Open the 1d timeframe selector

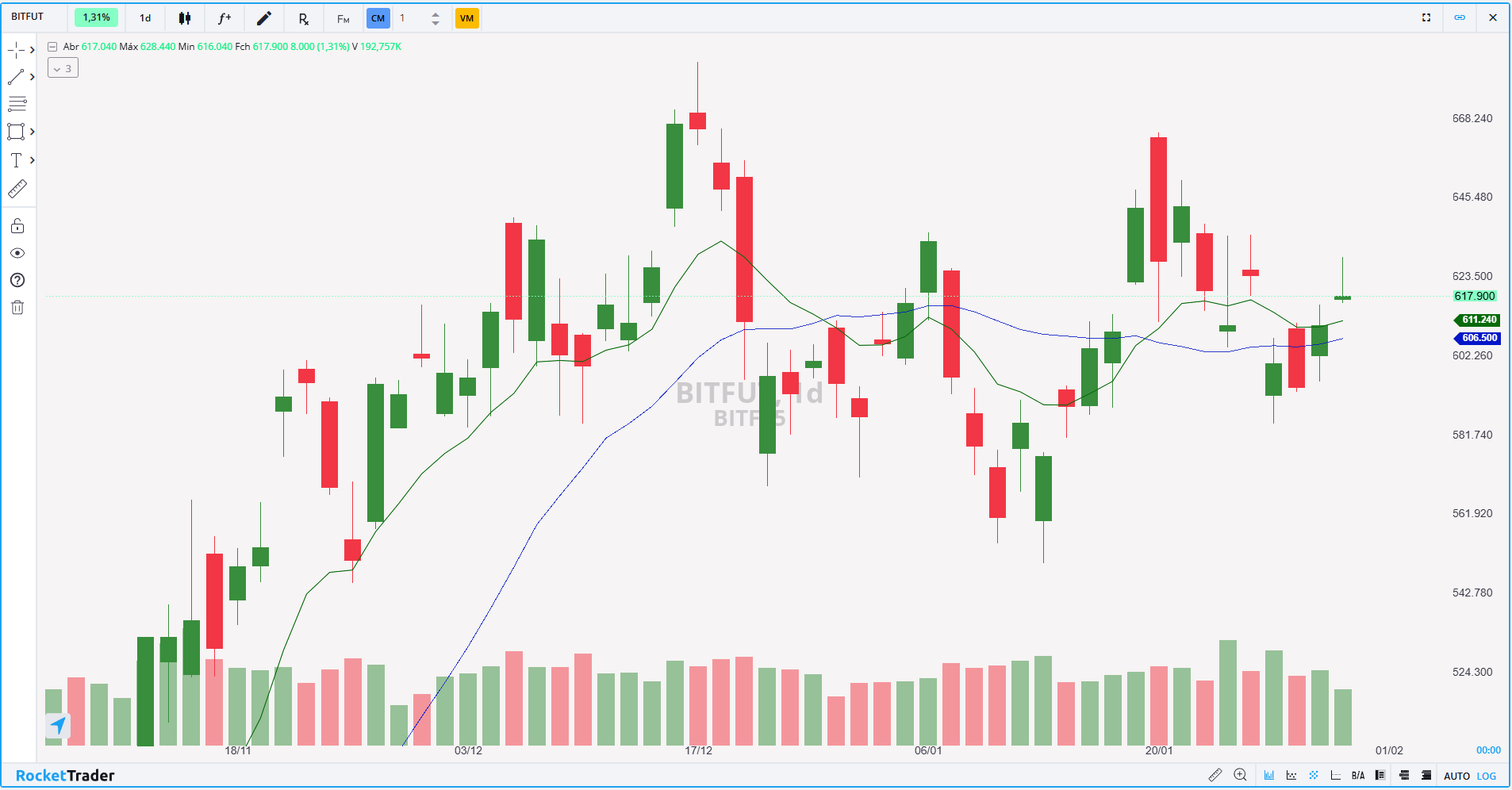145,18
